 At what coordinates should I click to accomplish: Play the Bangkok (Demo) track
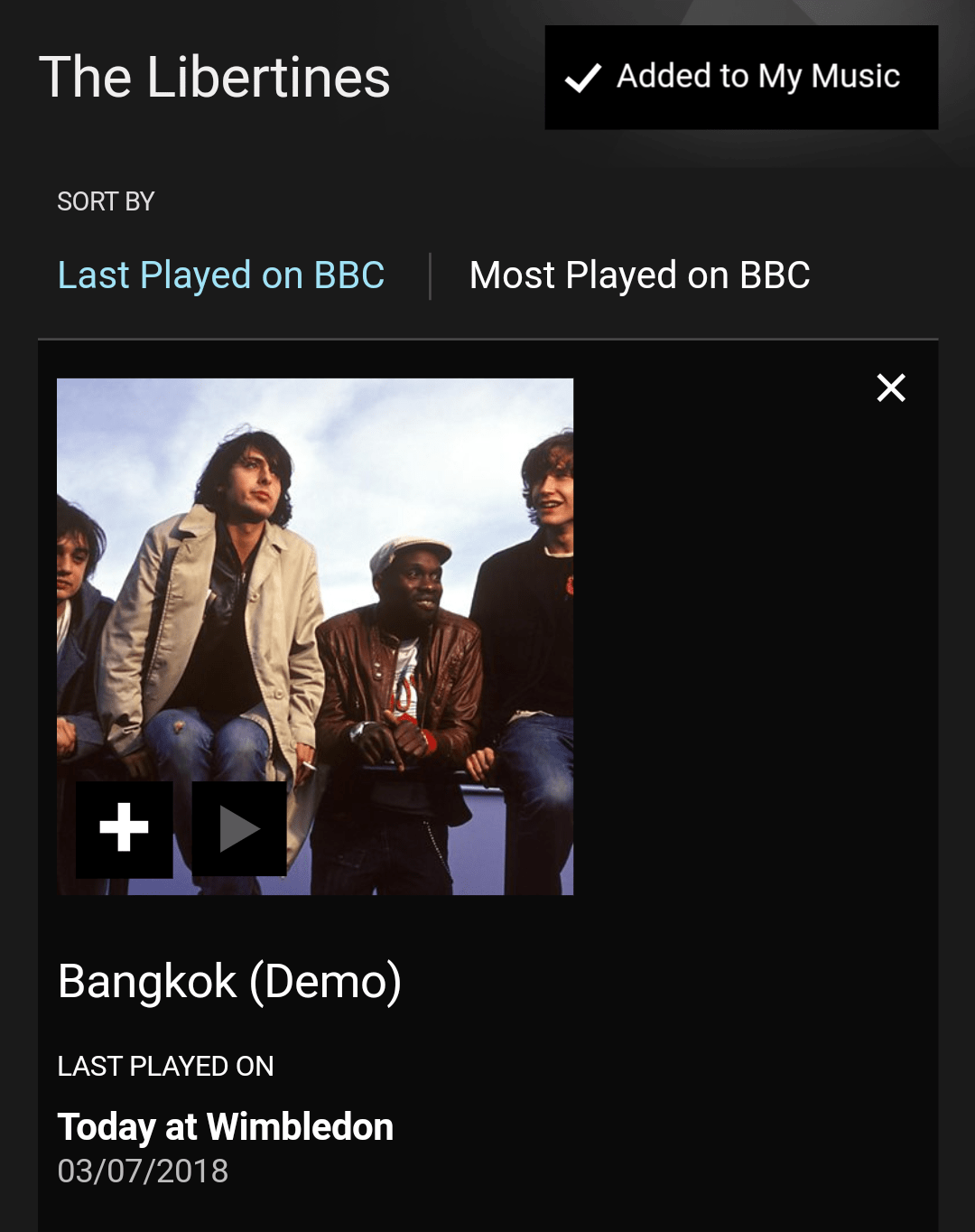[239, 828]
